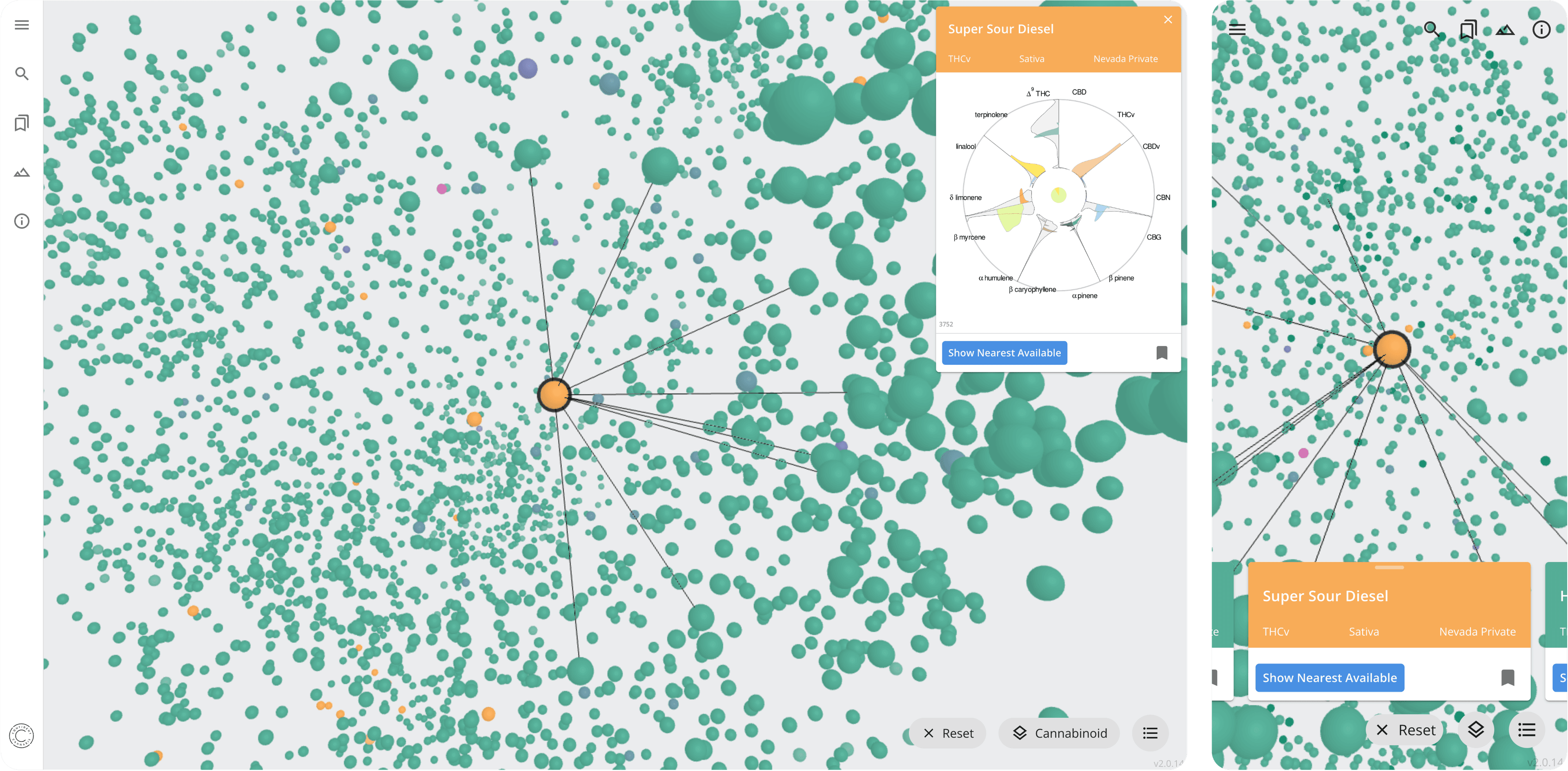Click the β caryophyllene label on radar chart
Image resolution: width=1568 pixels, height=771 pixels.
(x=1032, y=290)
